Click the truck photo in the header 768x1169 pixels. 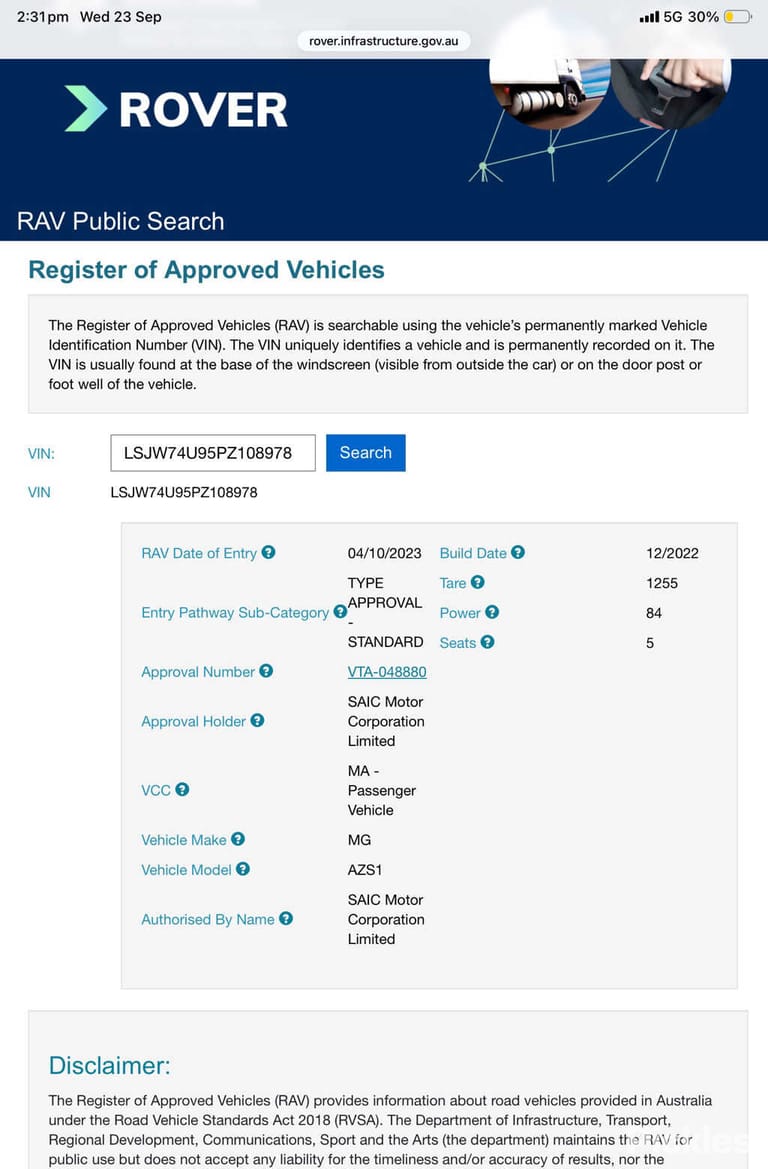(x=550, y=92)
